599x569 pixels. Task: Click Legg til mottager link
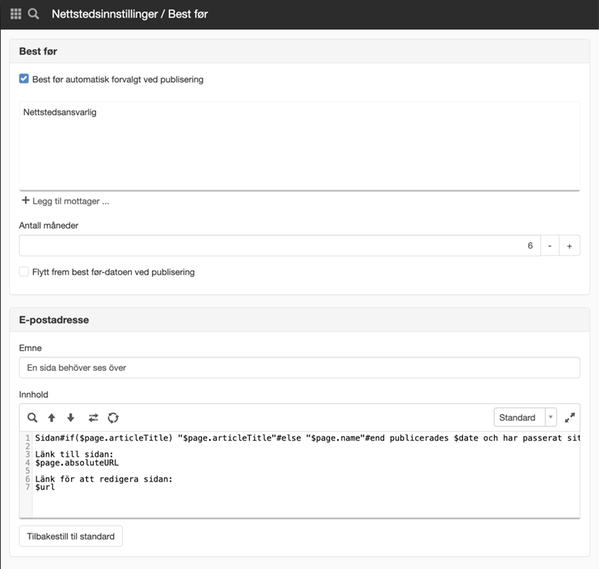66,201
